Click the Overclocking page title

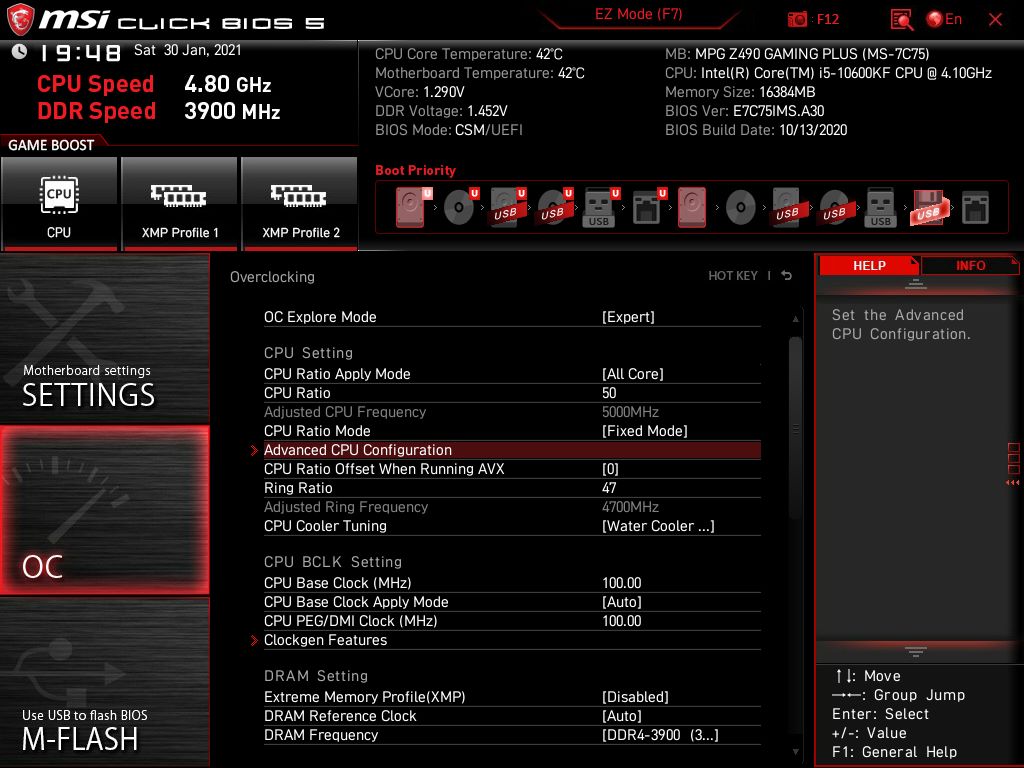pos(272,277)
